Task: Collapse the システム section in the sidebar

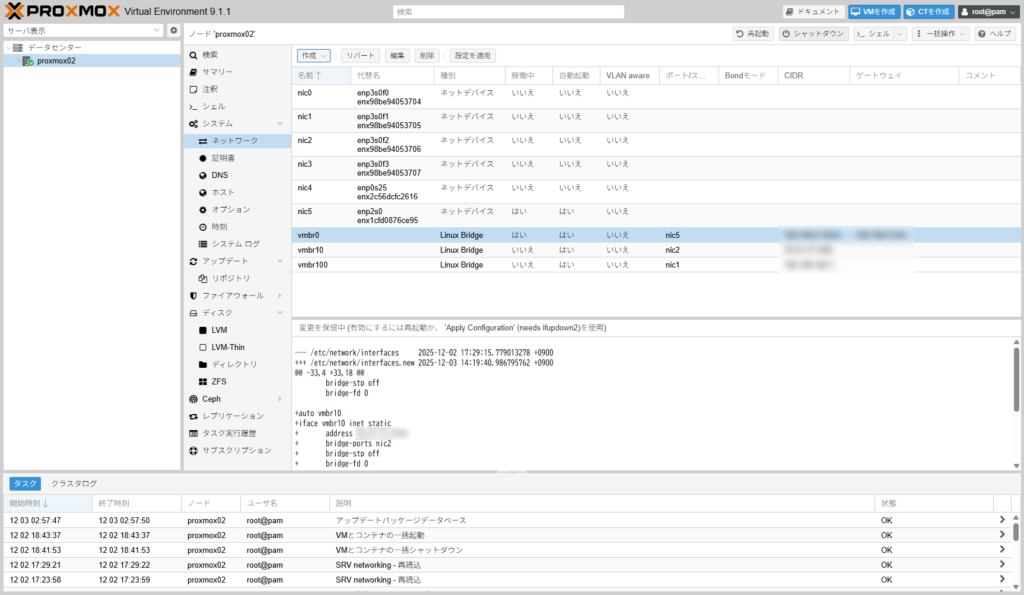Action: pyautogui.click(x=280, y=124)
